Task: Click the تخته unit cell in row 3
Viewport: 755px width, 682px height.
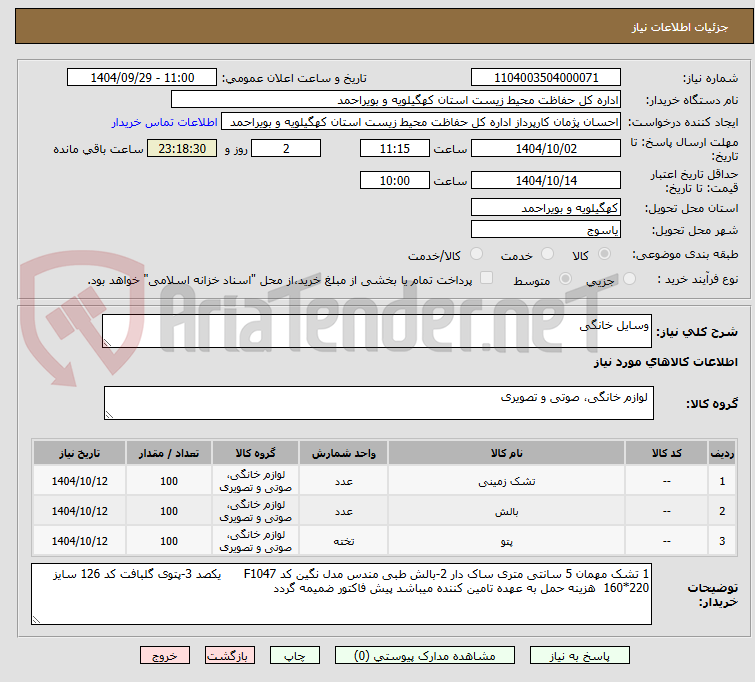Action: 343,541
